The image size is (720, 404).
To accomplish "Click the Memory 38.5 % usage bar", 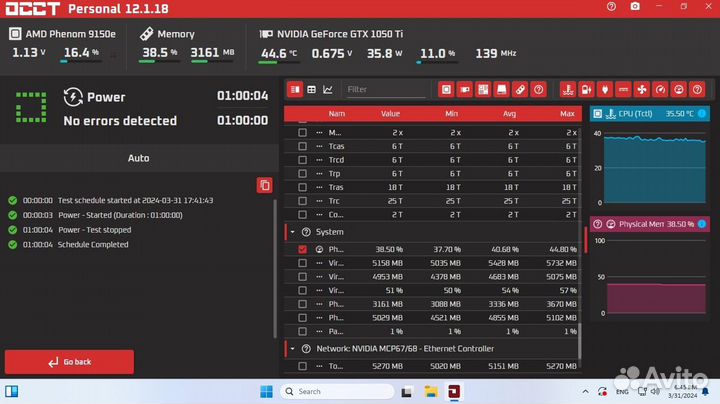I will [159, 62].
